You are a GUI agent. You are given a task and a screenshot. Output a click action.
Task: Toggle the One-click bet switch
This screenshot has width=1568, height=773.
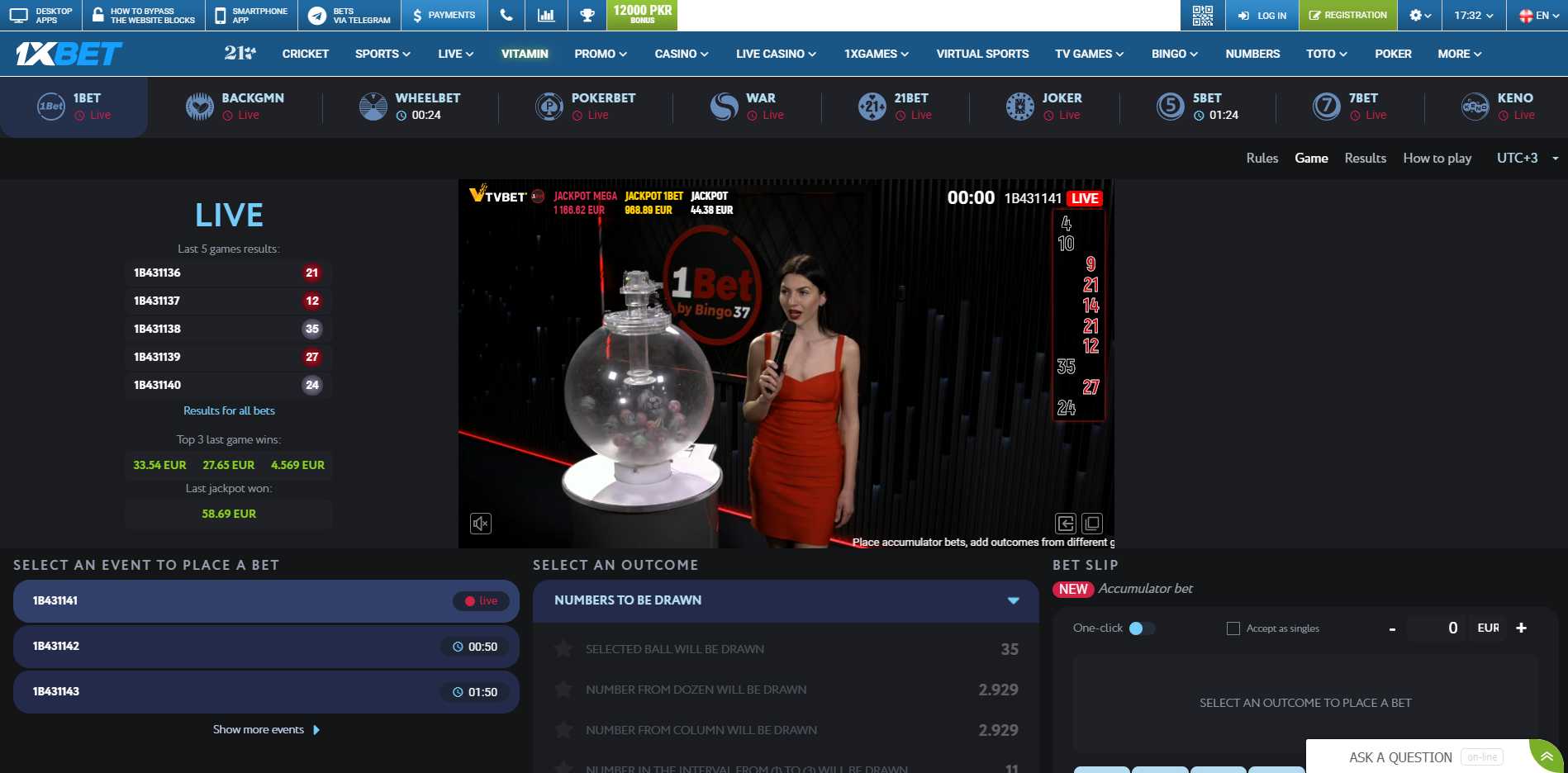coord(1142,628)
